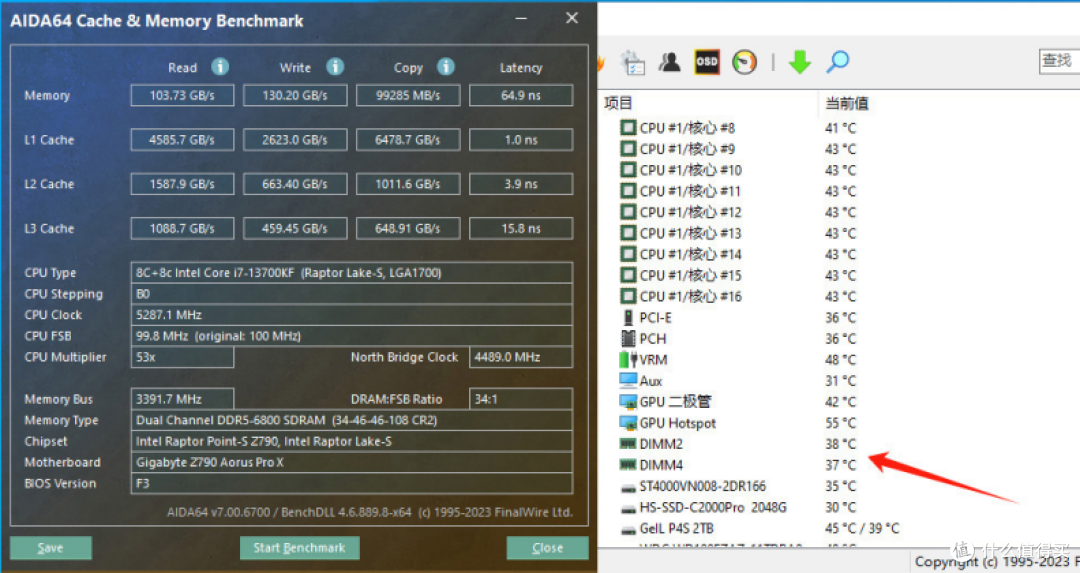The width and height of the screenshot is (1080, 573).
Task: Click the search input field 查找
Action: 1059,61
